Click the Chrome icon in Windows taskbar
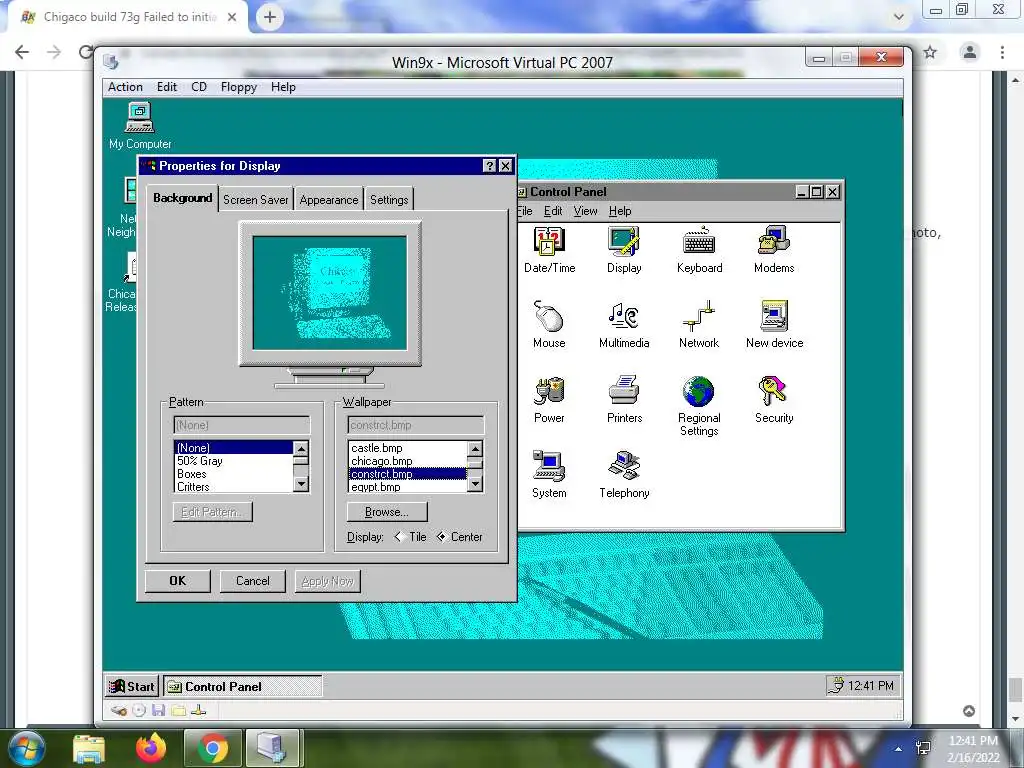This screenshot has width=1024, height=768. pos(212,748)
